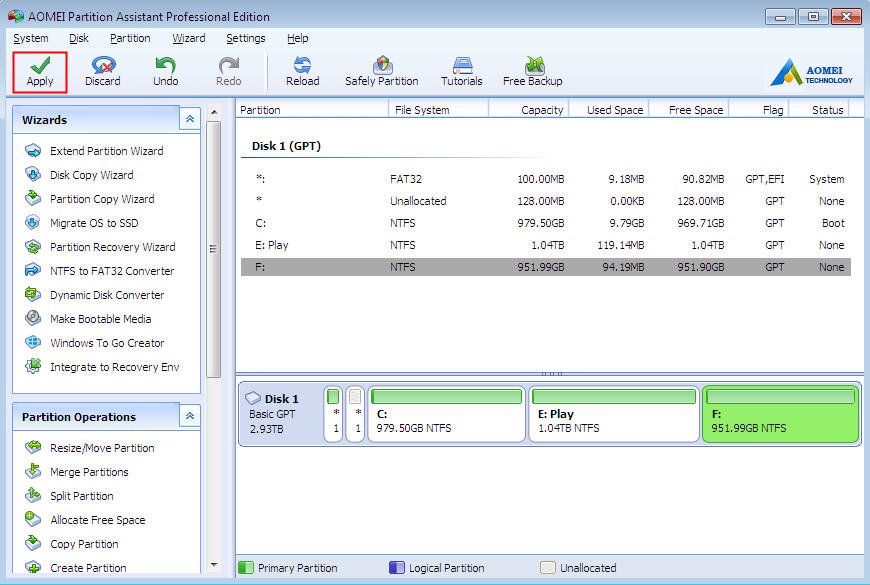Viewport: 870px width, 585px height.
Task: Click the sidebar scrollbar thumb
Action: point(214,249)
